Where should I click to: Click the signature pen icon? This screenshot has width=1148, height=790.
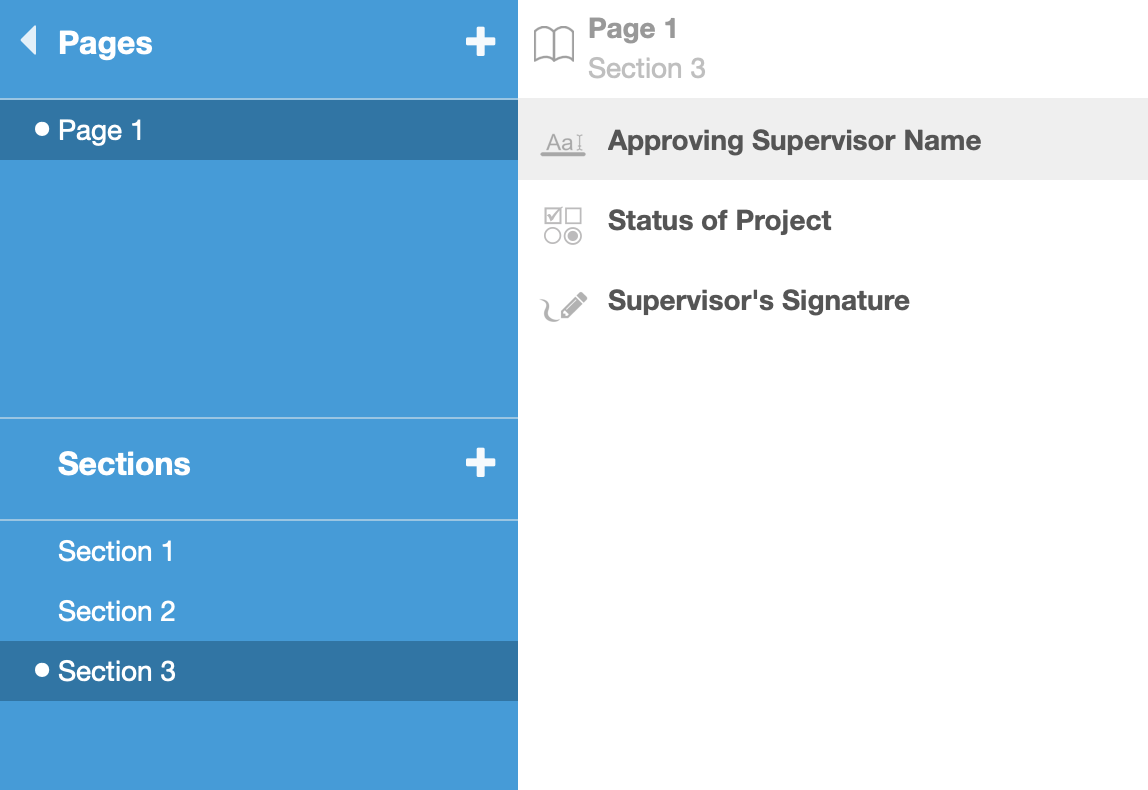tap(564, 306)
